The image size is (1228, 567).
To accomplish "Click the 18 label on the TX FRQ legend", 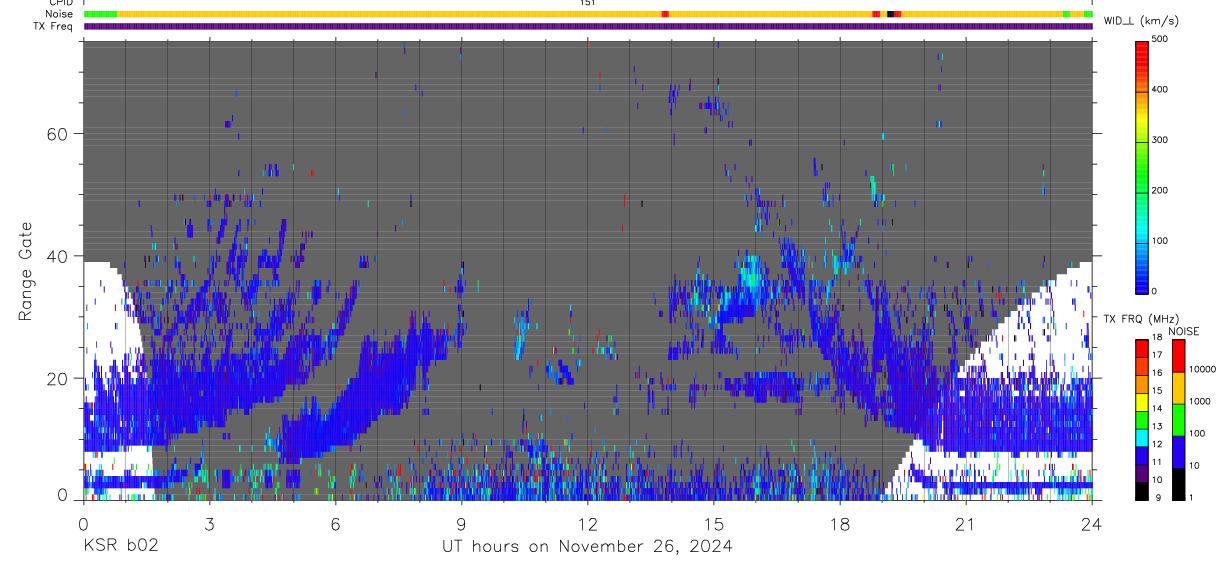I will point(1156,337).
